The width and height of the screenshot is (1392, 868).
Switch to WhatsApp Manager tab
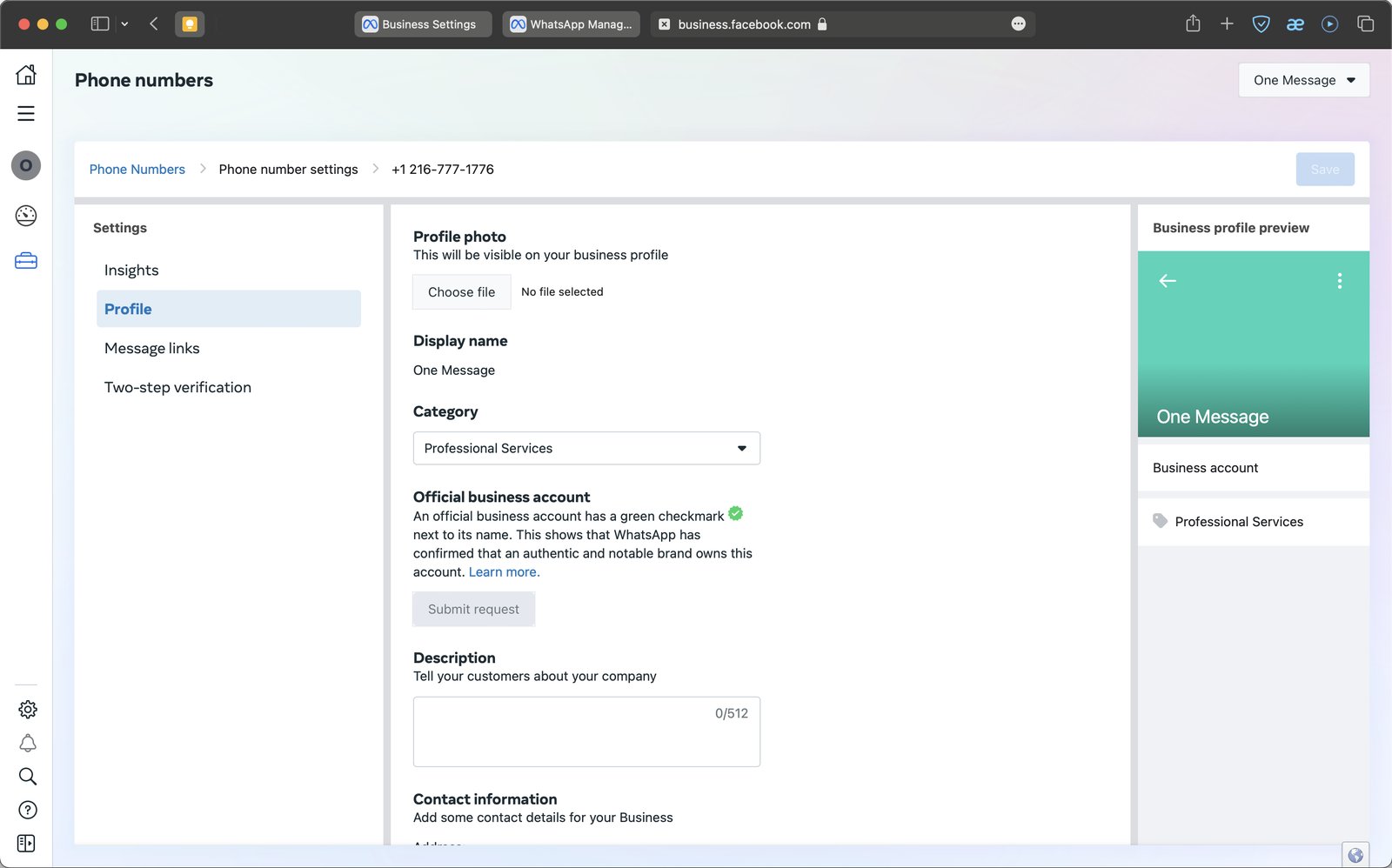(x=571, y=24)
